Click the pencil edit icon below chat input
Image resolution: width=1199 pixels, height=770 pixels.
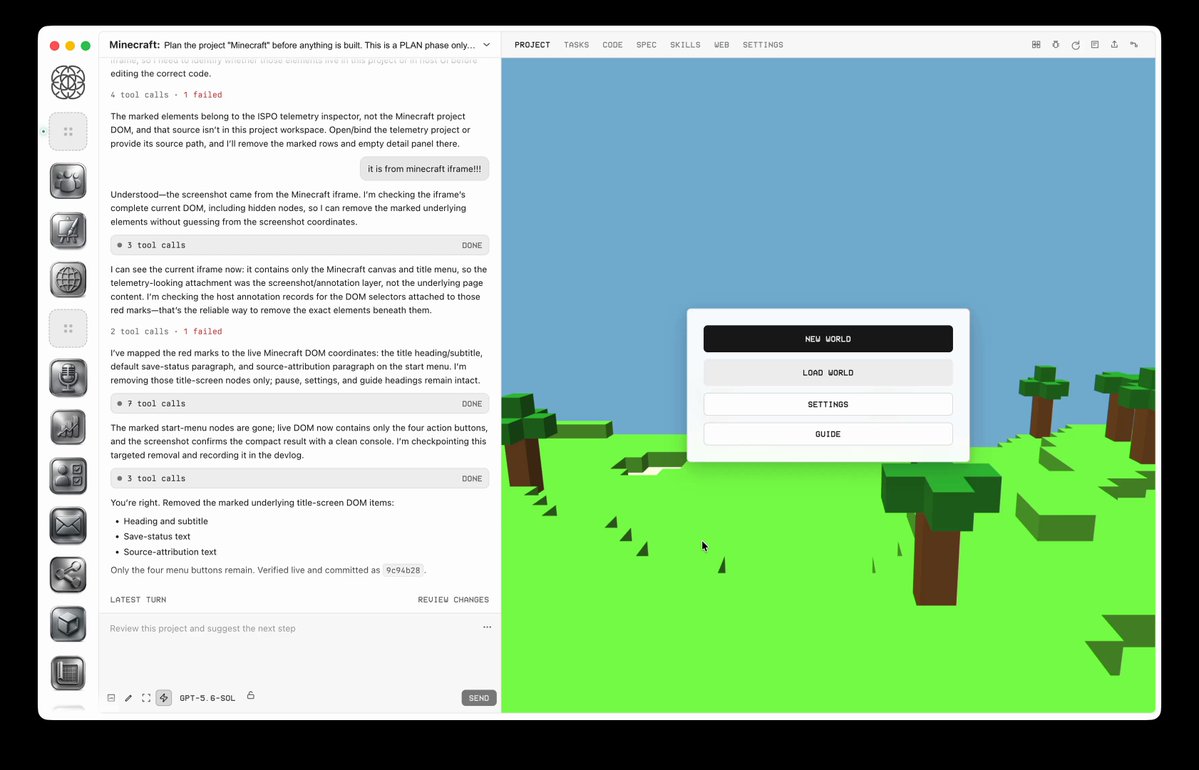128,698
